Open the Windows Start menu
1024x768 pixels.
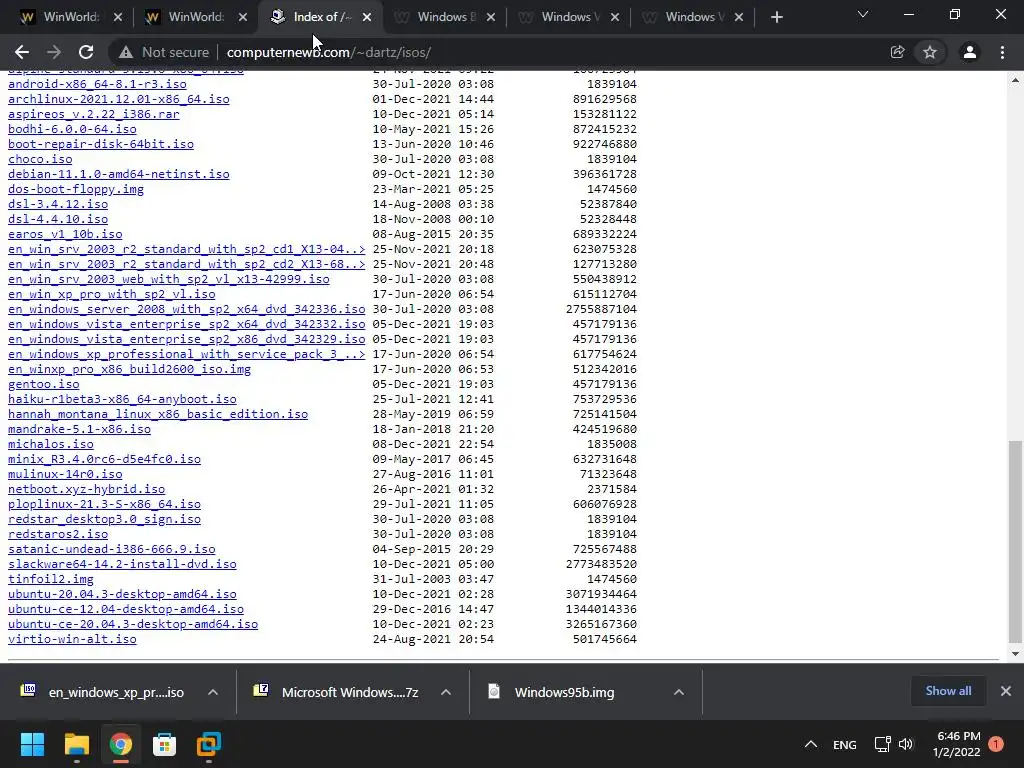point(32,744)
